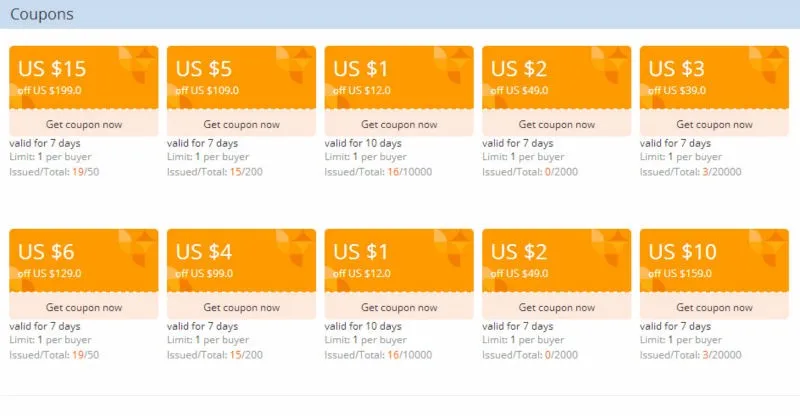Open the orange US $10 coupon banner

[x=714, y=260]
